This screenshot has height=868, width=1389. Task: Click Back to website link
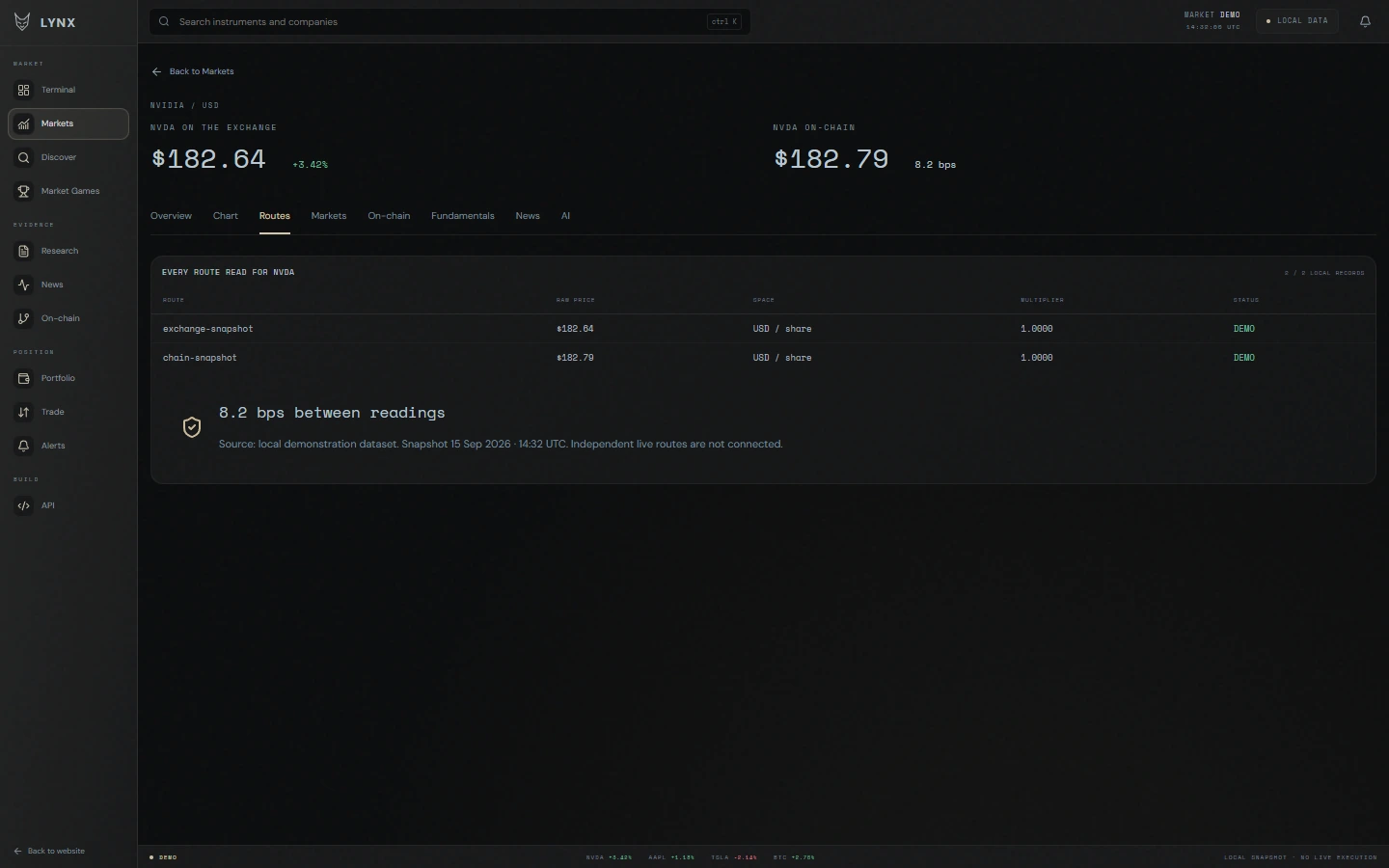[x=49, y=851]
